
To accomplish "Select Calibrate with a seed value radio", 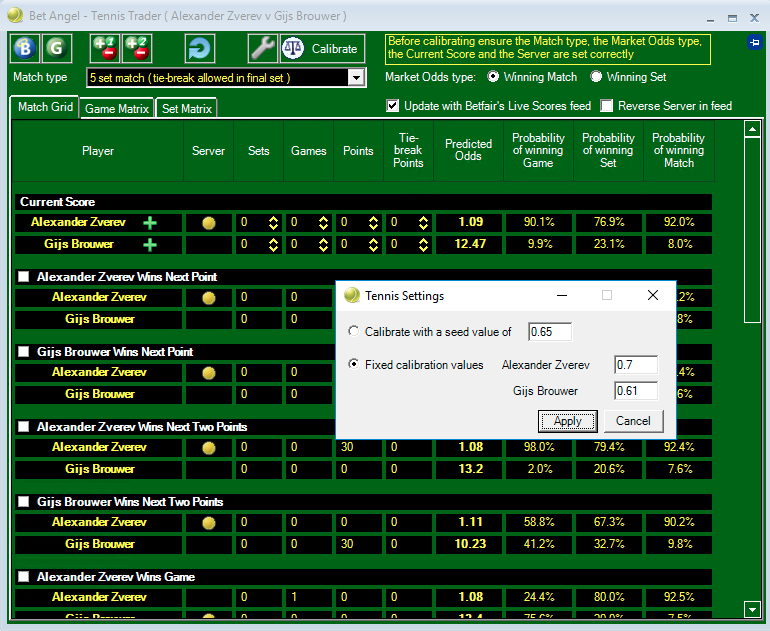I will 353,331.
